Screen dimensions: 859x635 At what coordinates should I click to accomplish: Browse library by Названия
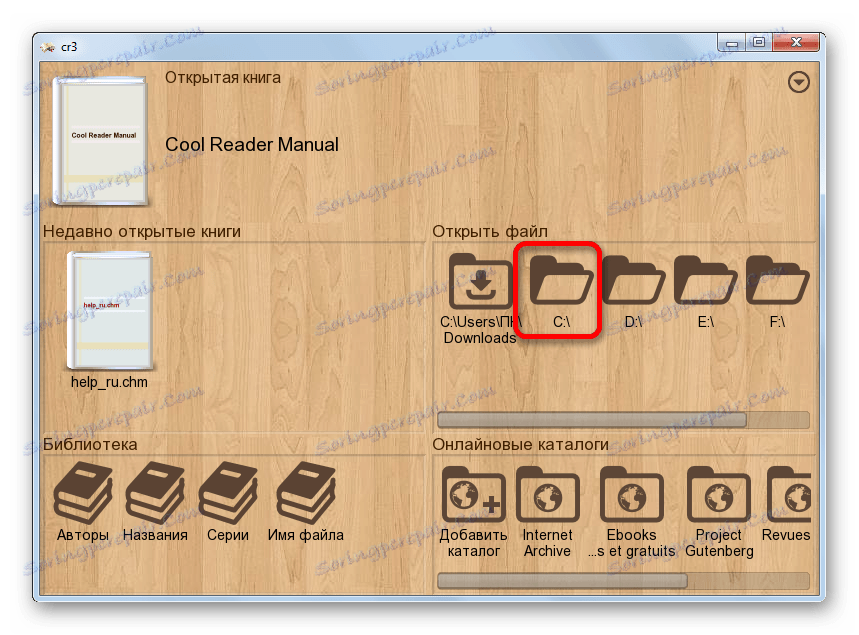155,493
